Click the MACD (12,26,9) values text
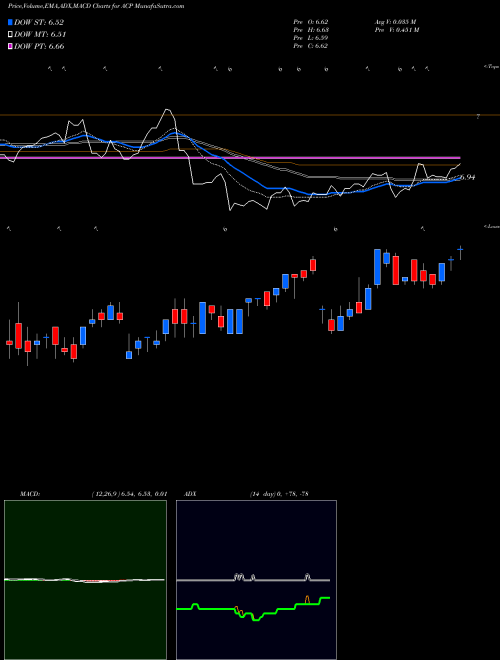This screenshot has width=500, height=660. (x=129, y=494)
